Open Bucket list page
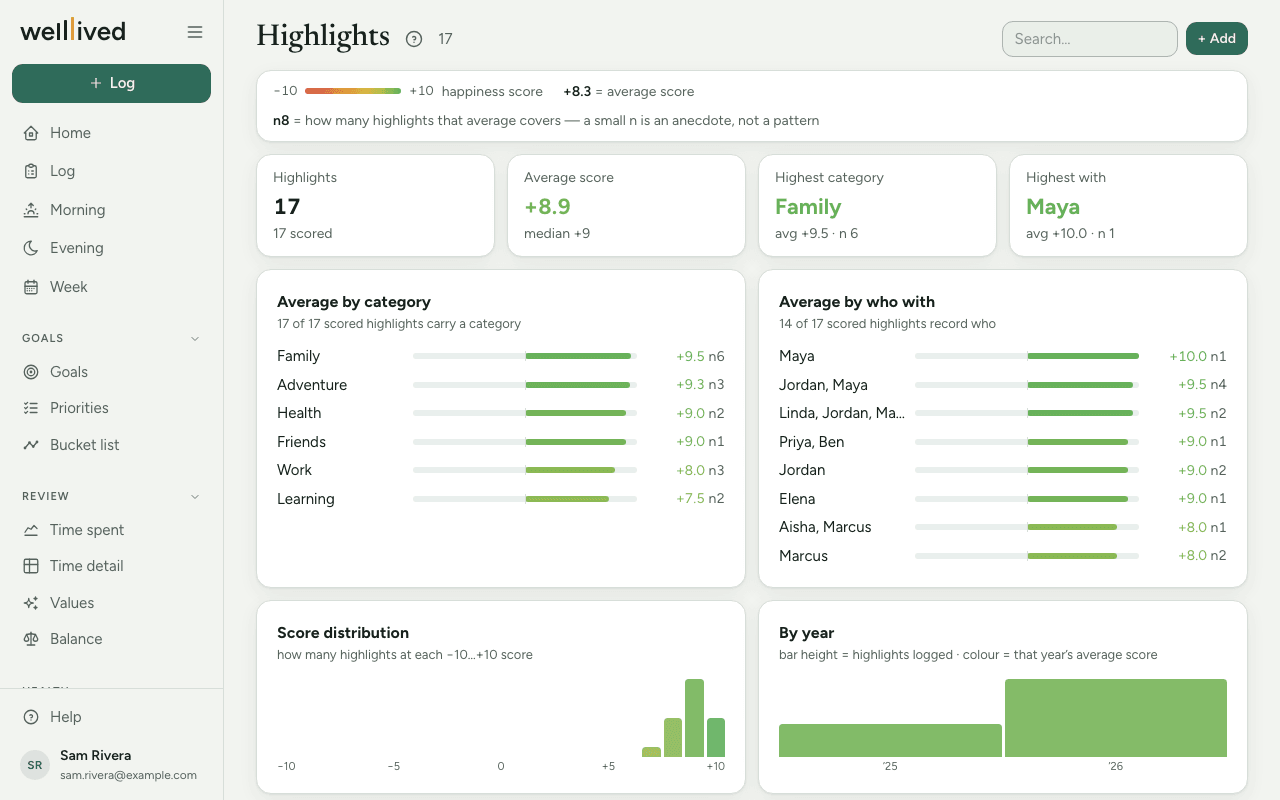The height and width of the screenshot is (800, 1280). click(111, 445)
